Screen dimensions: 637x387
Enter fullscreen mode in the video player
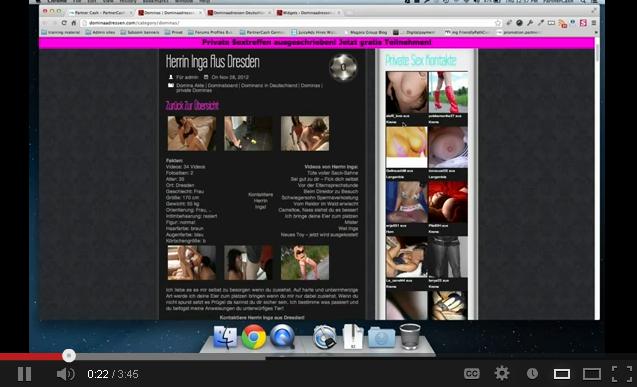[x=622, y=374]
